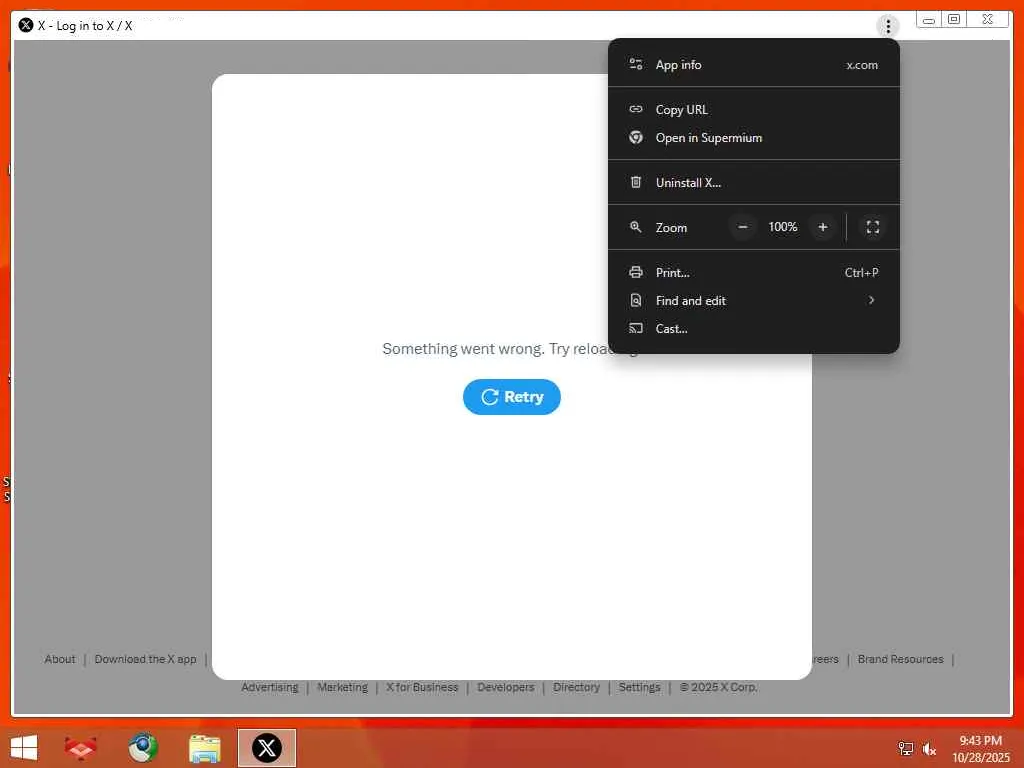Open the X for Business link

tap(422, 688)
